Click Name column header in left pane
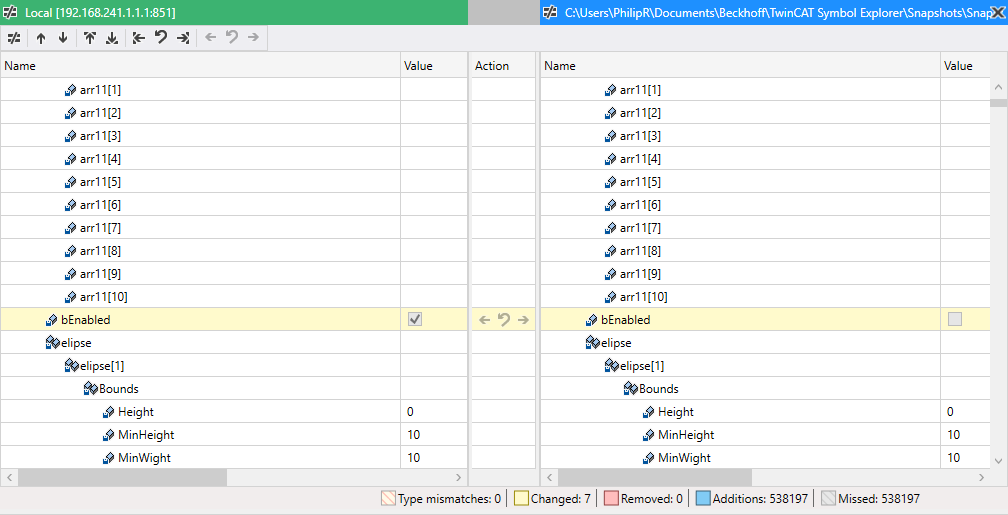This screenshot has width=1008, height=515. [x=200, y=66]
